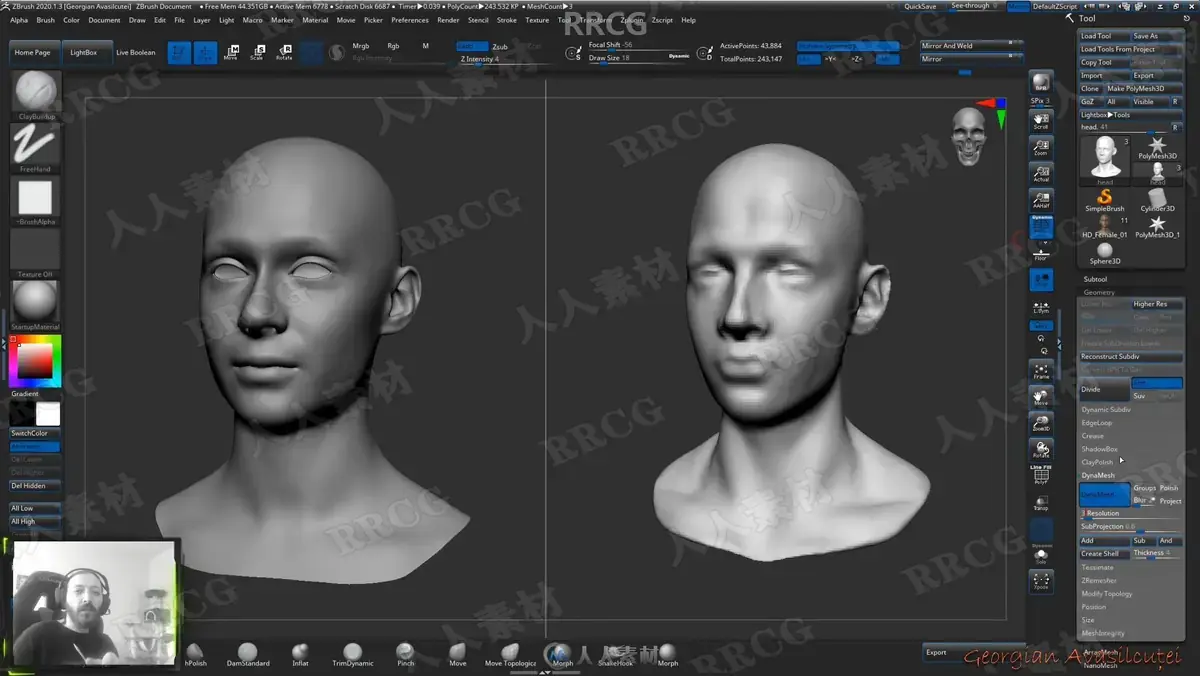Toggle PolyF Line Fill display
This screenshot has width=1200, height=676.
coord(1041,475)
